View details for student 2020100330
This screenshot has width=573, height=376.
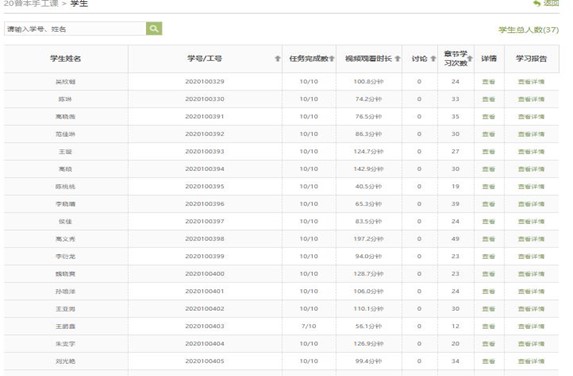tap(489, 99)
